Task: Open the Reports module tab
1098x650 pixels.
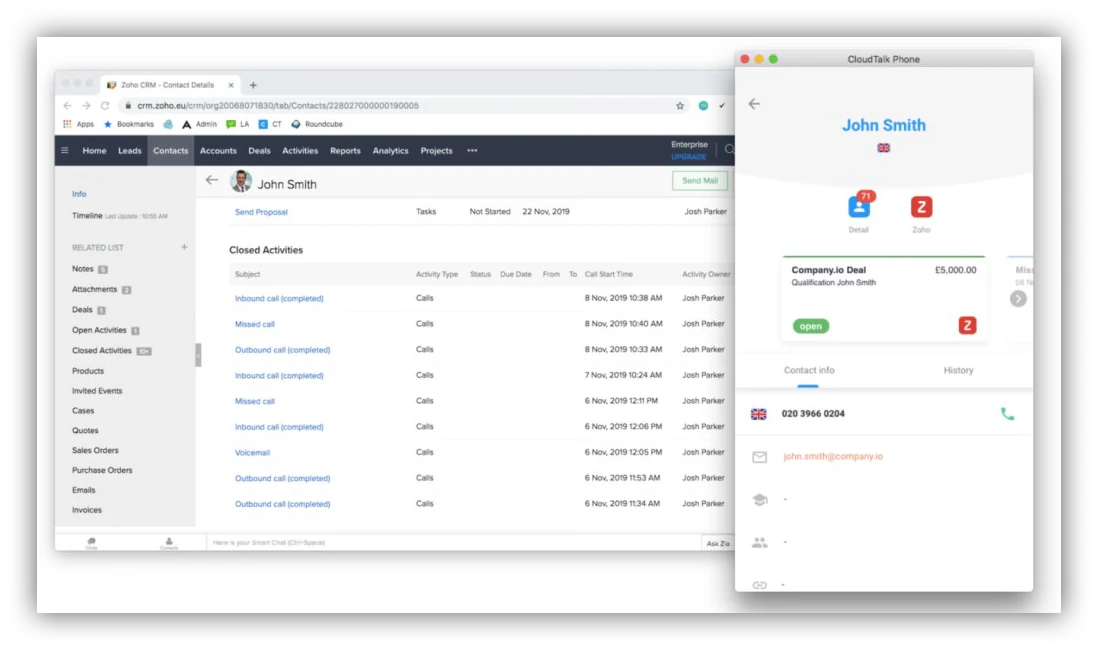Action: point(345,151)
